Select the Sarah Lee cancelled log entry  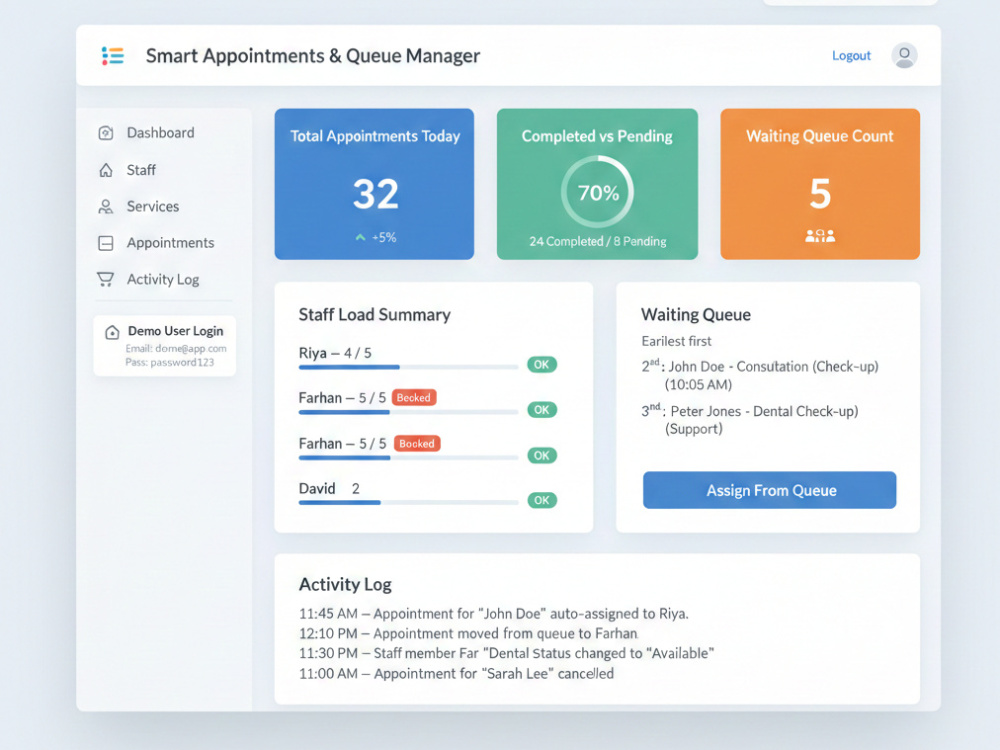click(456, 673)
